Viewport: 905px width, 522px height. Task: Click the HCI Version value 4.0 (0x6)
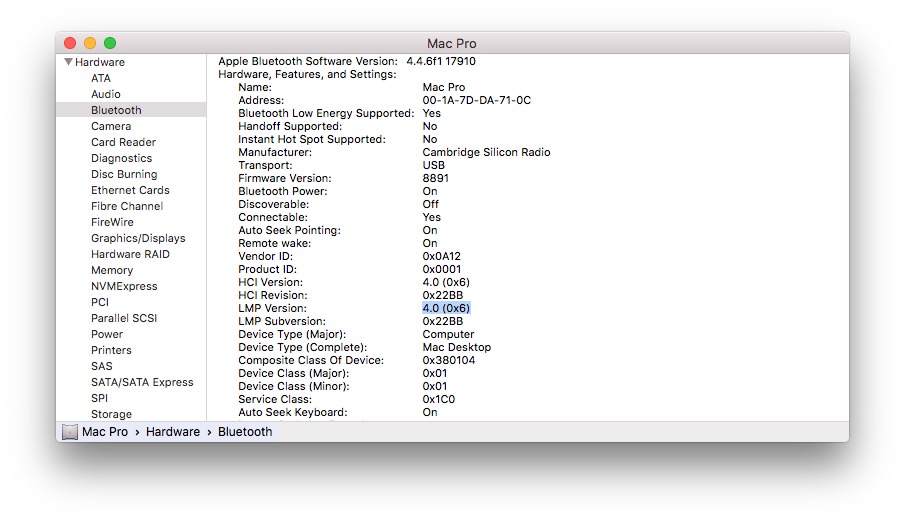[446, 282]
